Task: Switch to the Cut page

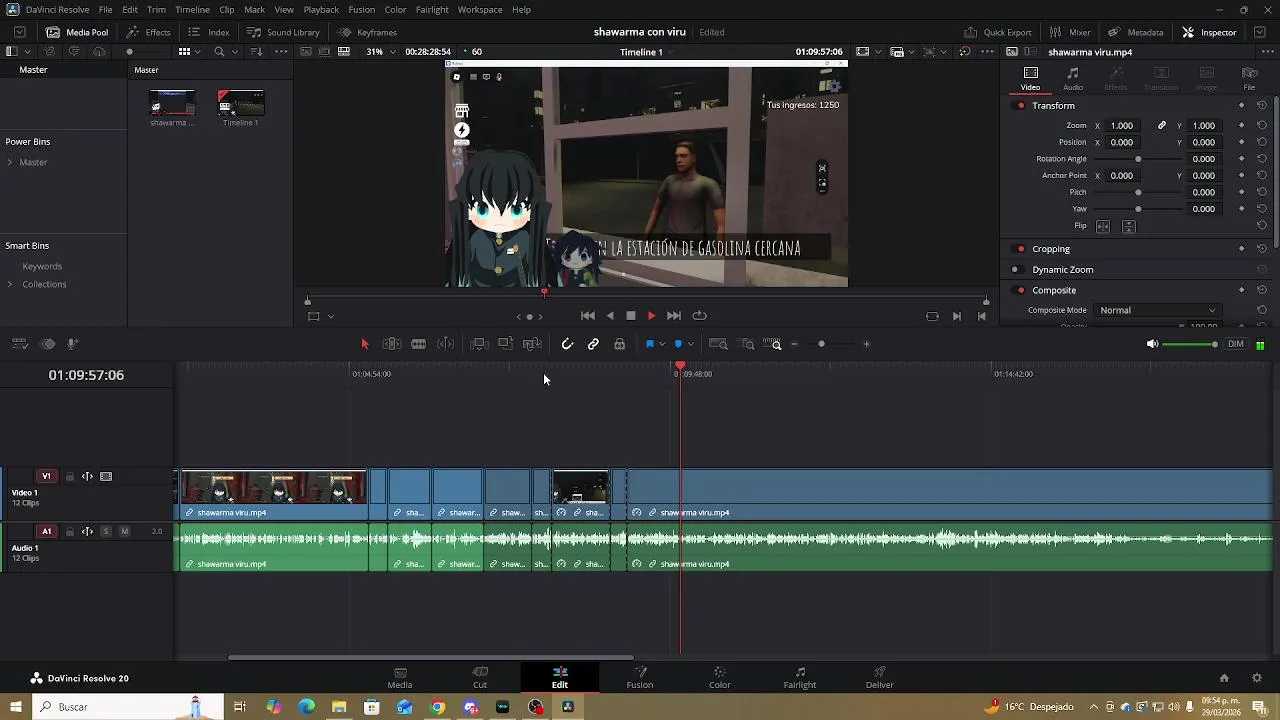Action: coord(480,677)
